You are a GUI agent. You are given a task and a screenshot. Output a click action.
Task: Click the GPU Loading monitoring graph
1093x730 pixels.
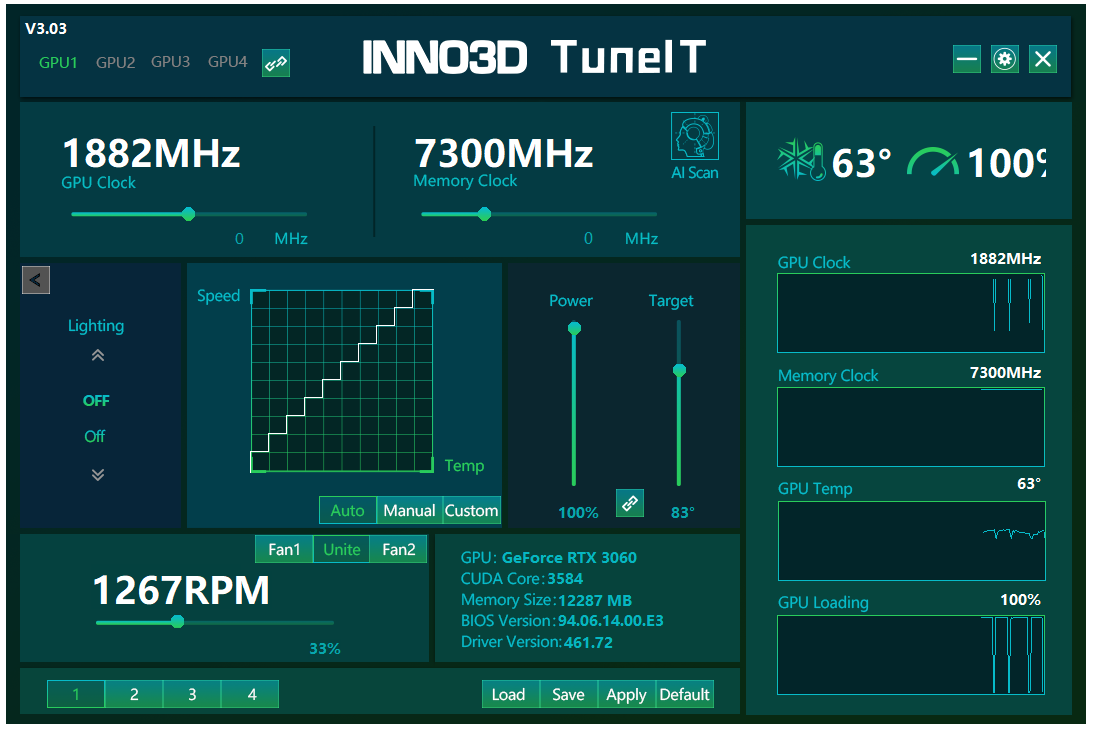pyautogui.click(x=910, y=655)
